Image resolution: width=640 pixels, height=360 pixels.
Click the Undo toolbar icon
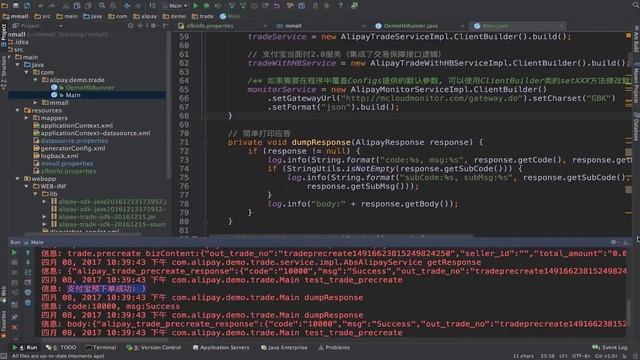point(41,6)
